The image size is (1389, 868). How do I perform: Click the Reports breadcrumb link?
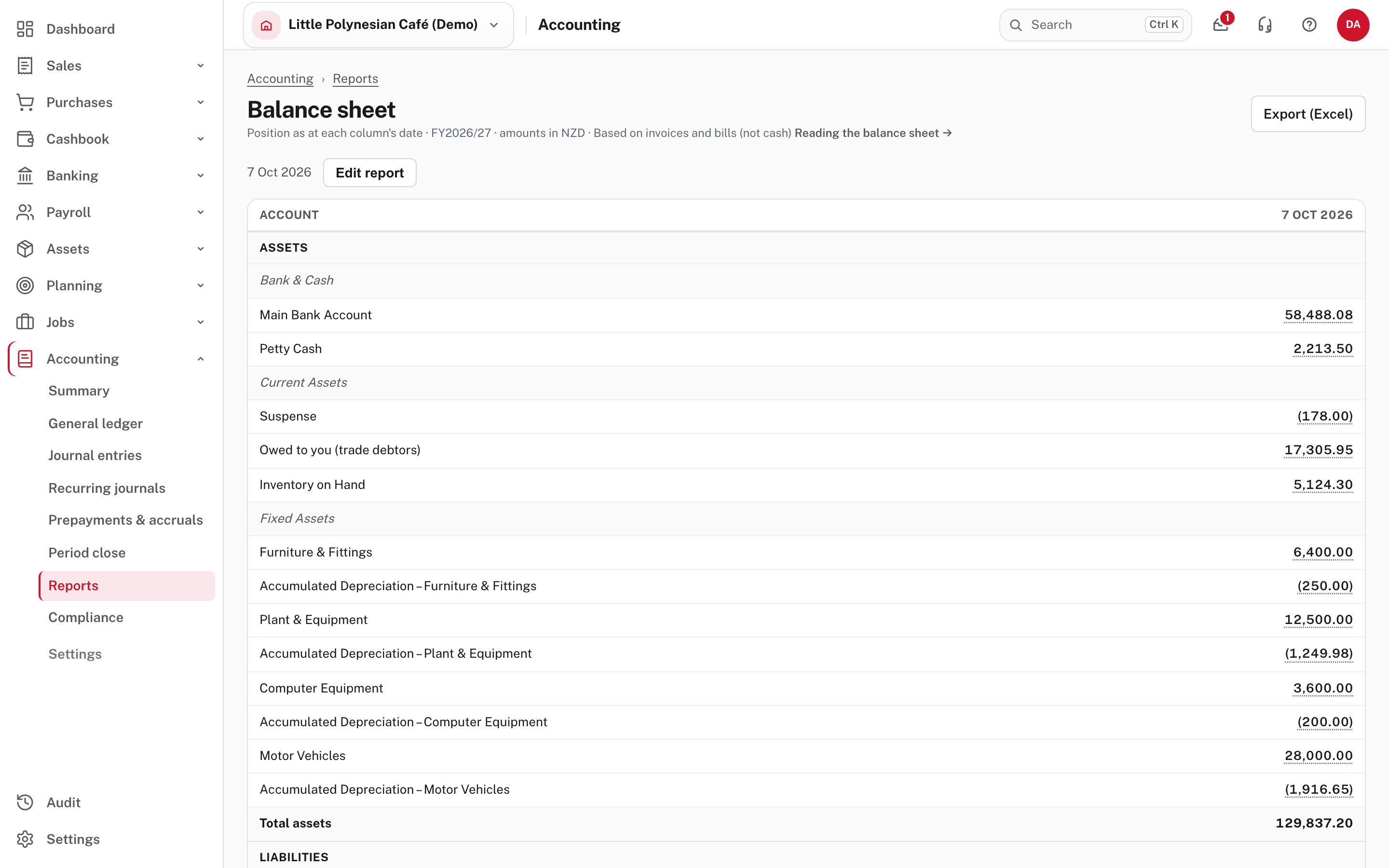coord(355,79)
